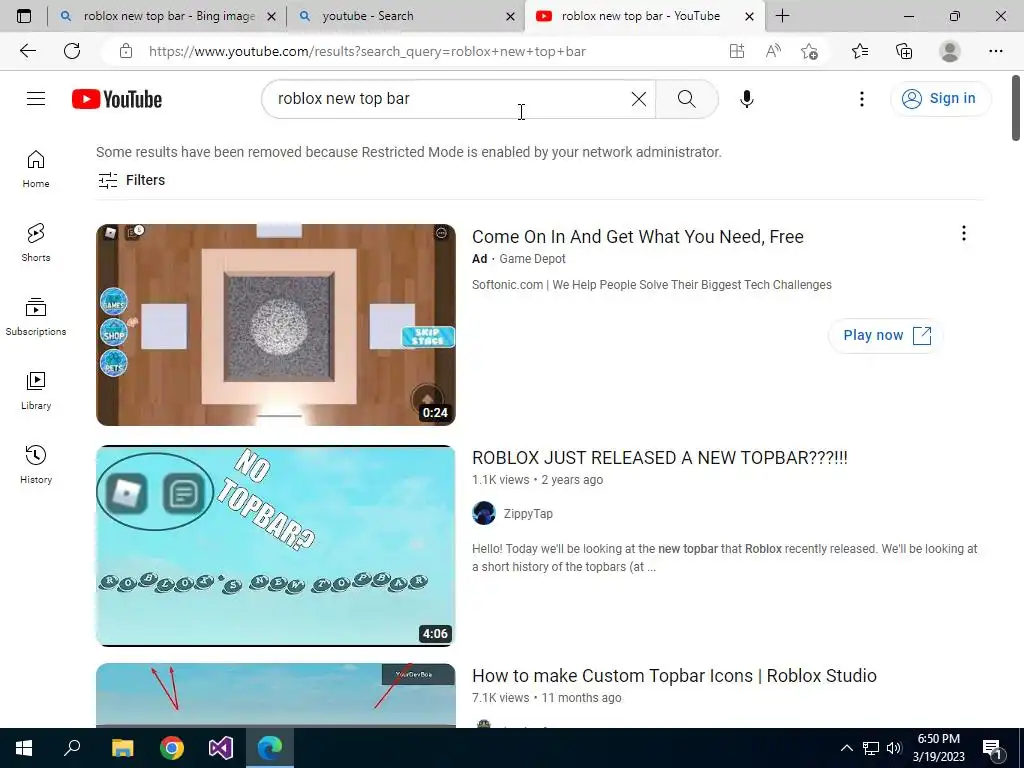The height and width of the screenshot is (768, 1024).
Task: Open the notification center
Action: pos(993,748)
